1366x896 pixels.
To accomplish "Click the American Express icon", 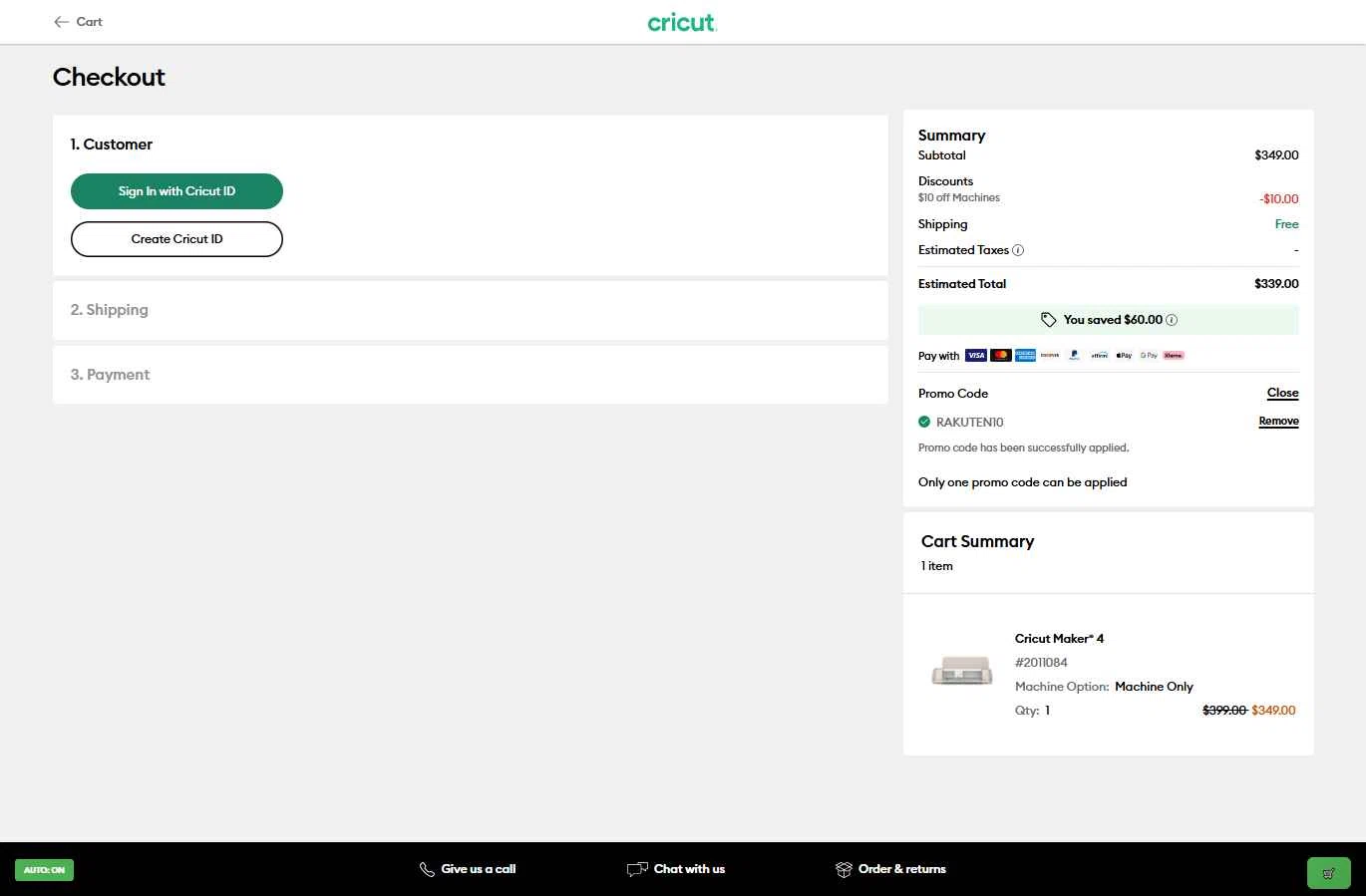I will click(1025, 355).
